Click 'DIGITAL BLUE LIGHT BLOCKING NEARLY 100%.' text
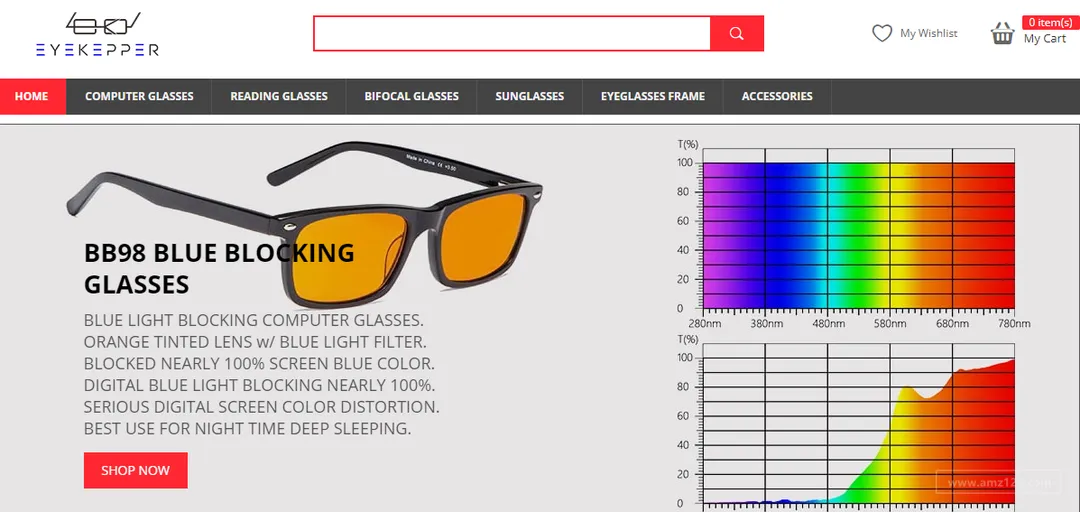Viewport: 1080px width, 512px height. point(259,385)
